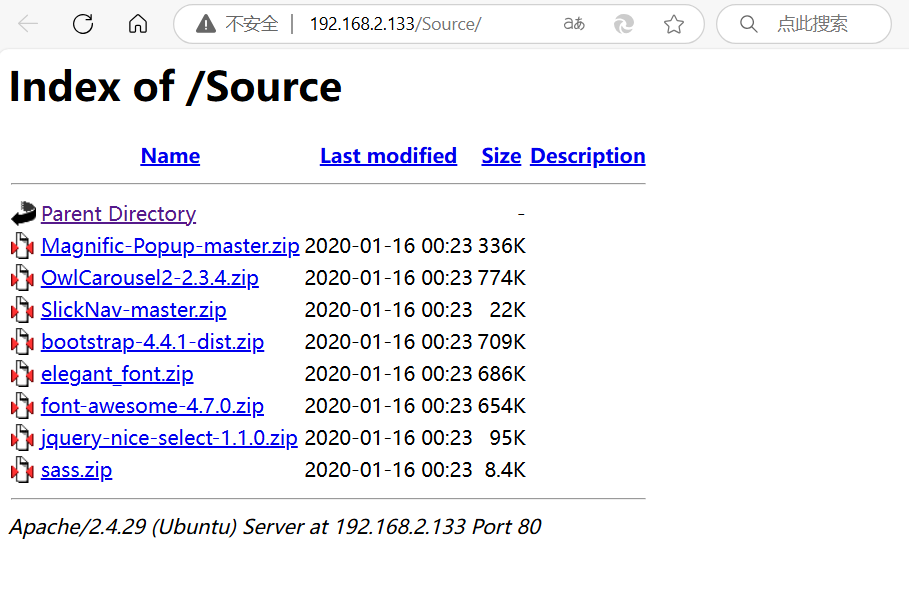Click archive icon beside font-awesome-4.7.0.zip
Screen dimensions: 909x590
click(x=23, y=406)
